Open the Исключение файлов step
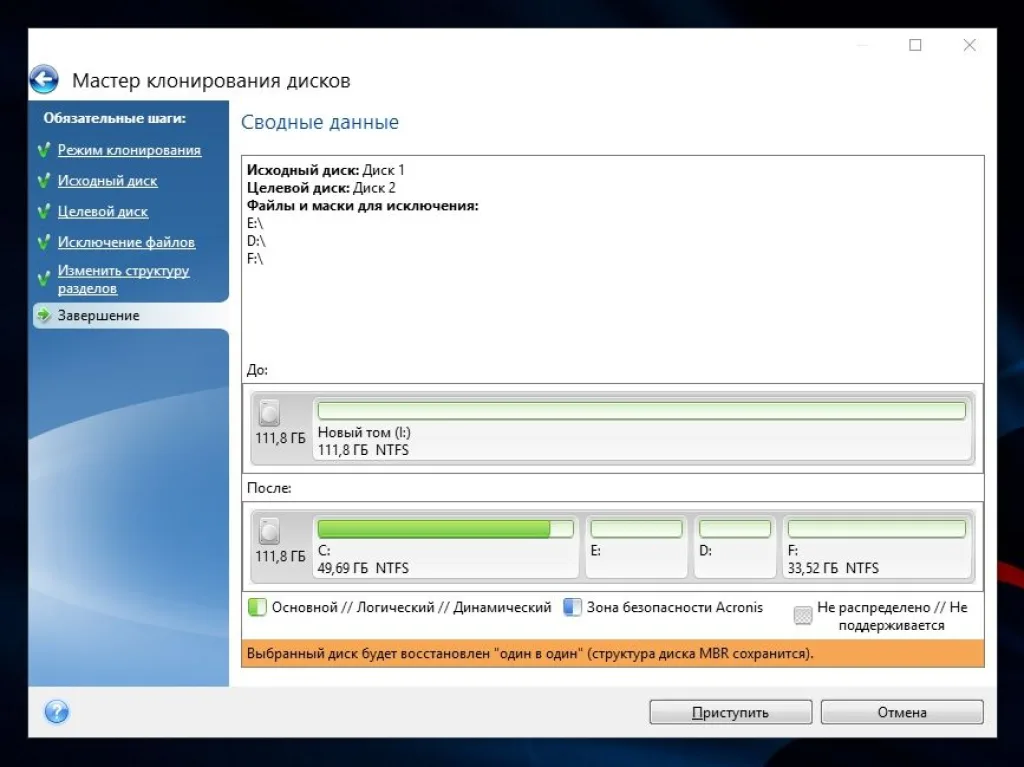Viewport: 1024px width, 767px height. point(126,242)
